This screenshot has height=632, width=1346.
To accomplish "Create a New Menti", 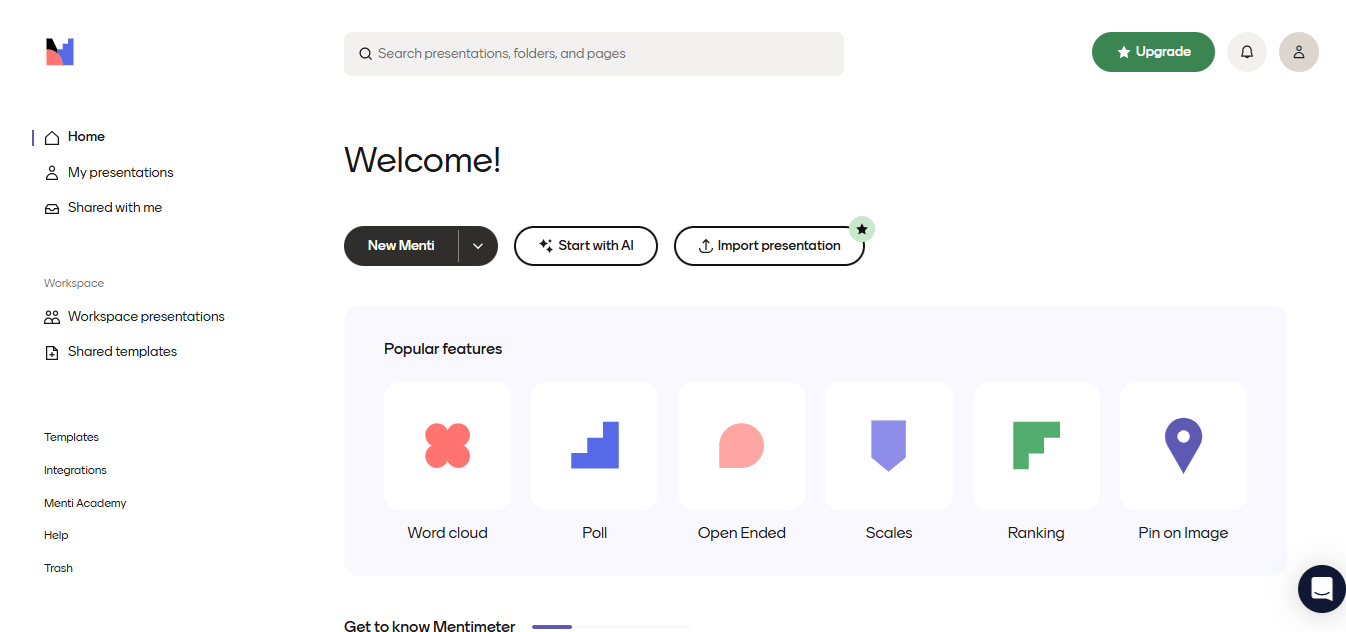I will click(x=401, y=246).
